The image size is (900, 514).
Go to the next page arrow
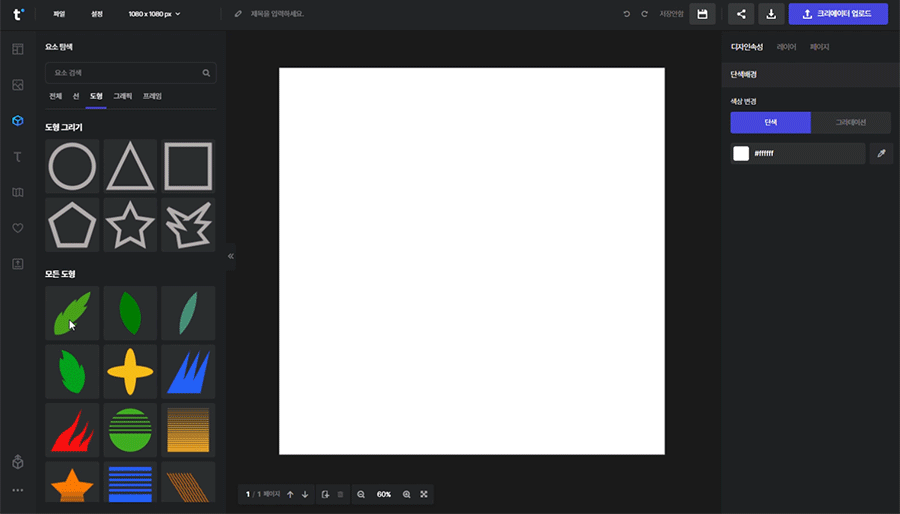pyautogui.click(x=305, y=494)
